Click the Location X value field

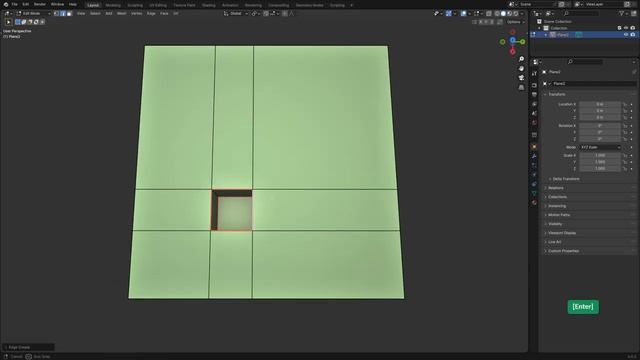(600, 104)
